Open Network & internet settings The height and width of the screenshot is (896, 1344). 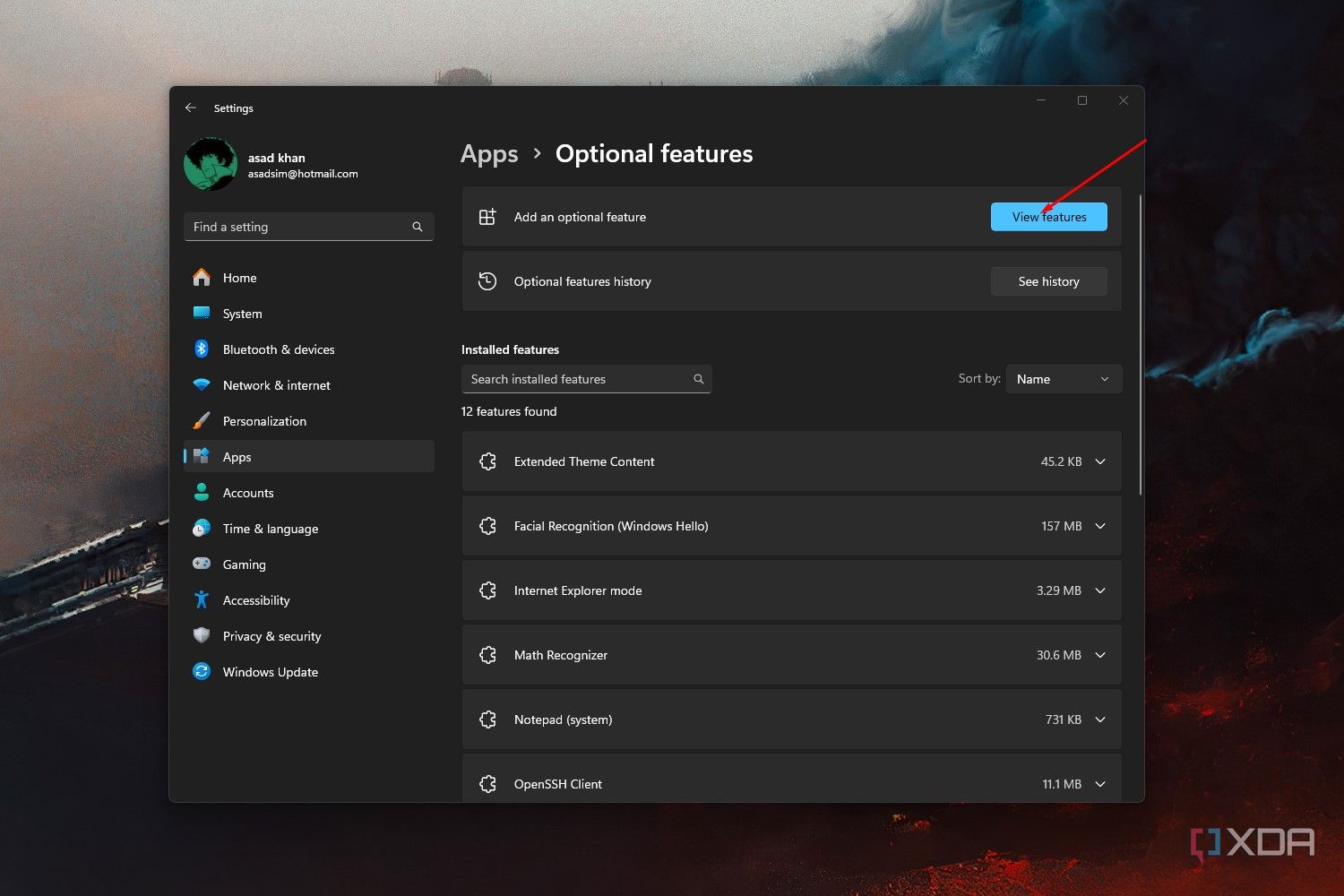[309, 385]
